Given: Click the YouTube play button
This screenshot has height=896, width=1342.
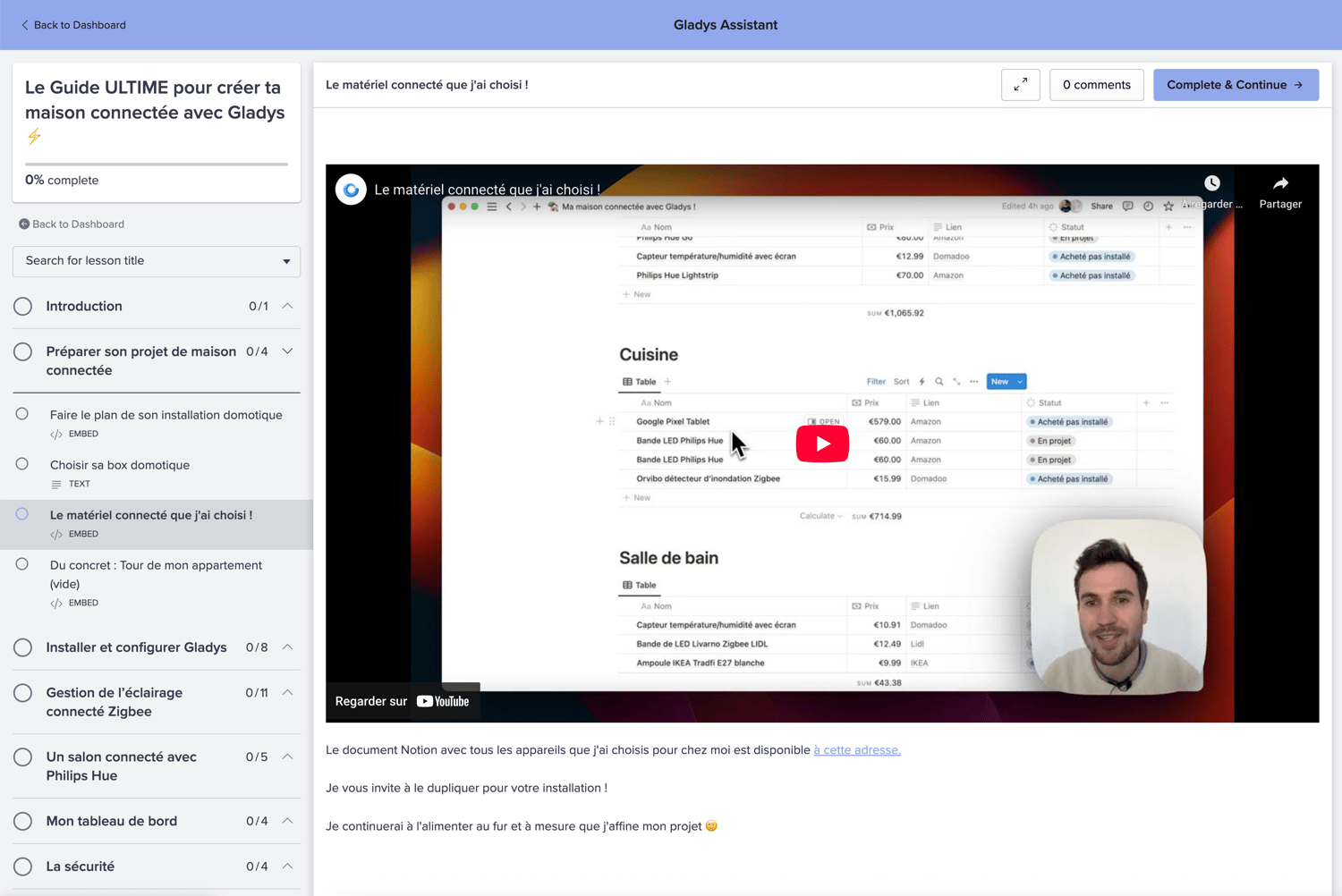Looking at the screenshot, I should (x=822, y=444).
